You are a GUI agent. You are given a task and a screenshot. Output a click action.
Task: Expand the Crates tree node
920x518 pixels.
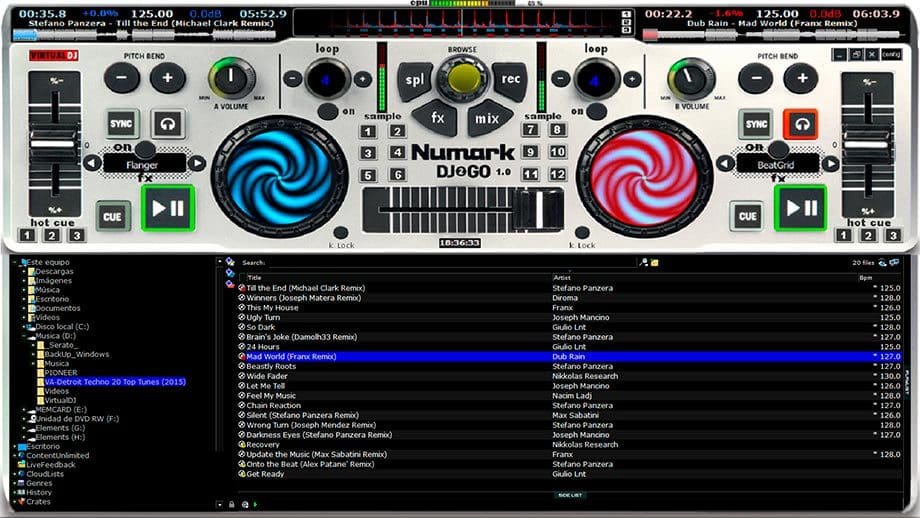15,502
